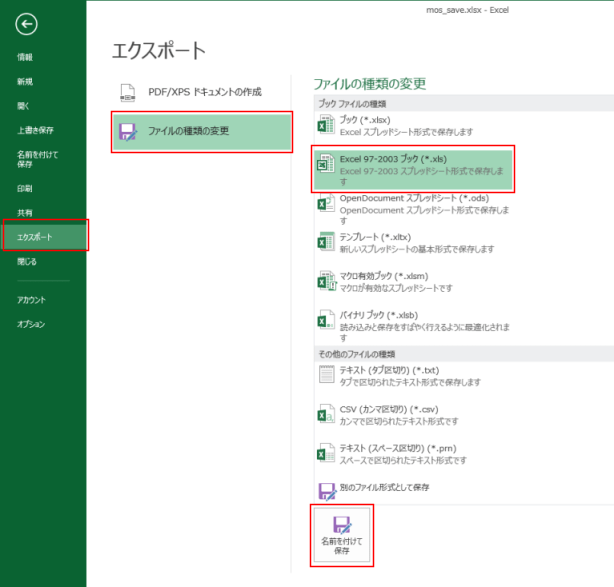The height and width of the screenshot is (587, 614).
Task: Click the テキスト (スペース区切り) prn icon
Action: click(326, 453)
